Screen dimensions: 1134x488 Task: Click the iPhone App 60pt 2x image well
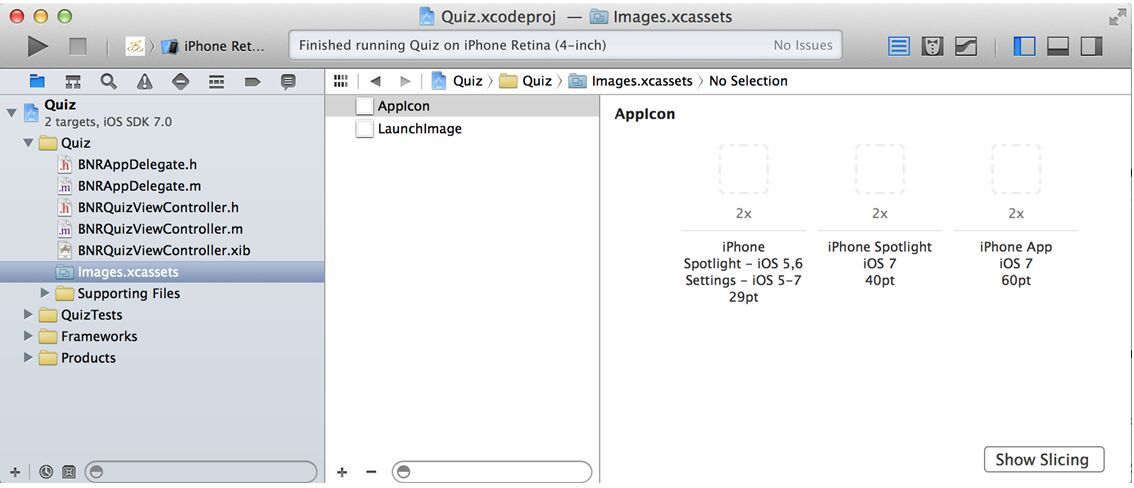1016,169
